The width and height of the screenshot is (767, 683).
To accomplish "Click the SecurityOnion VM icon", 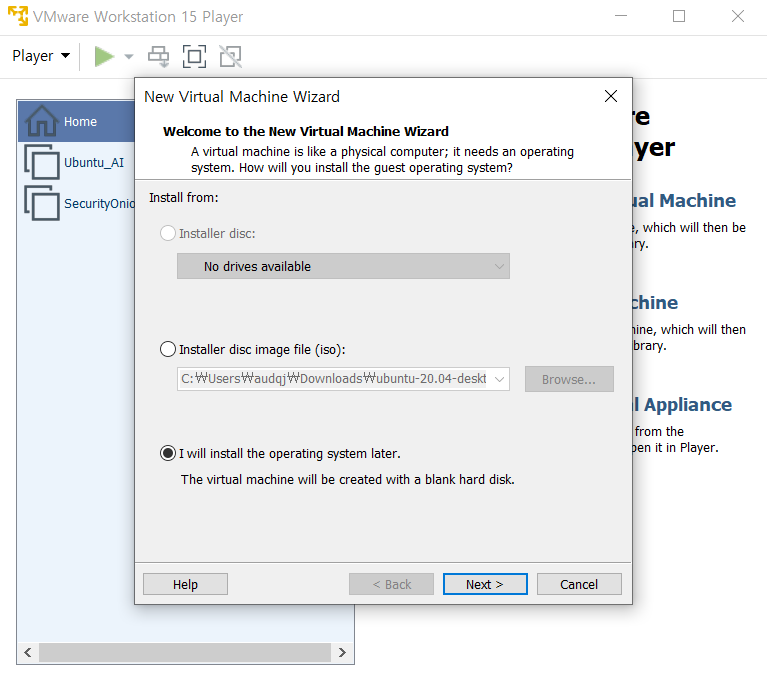I will [x=42, y=203].
